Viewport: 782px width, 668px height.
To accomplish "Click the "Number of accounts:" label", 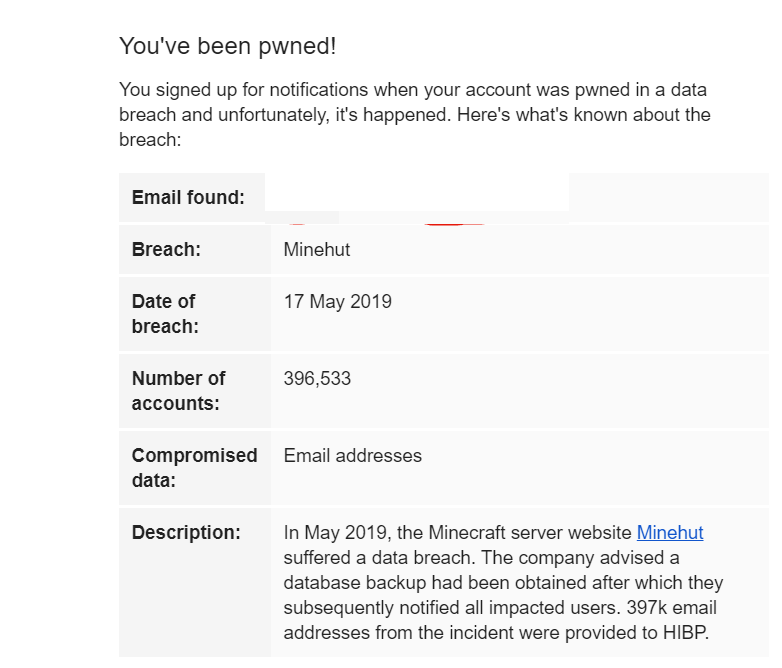I will click(178, 391).
